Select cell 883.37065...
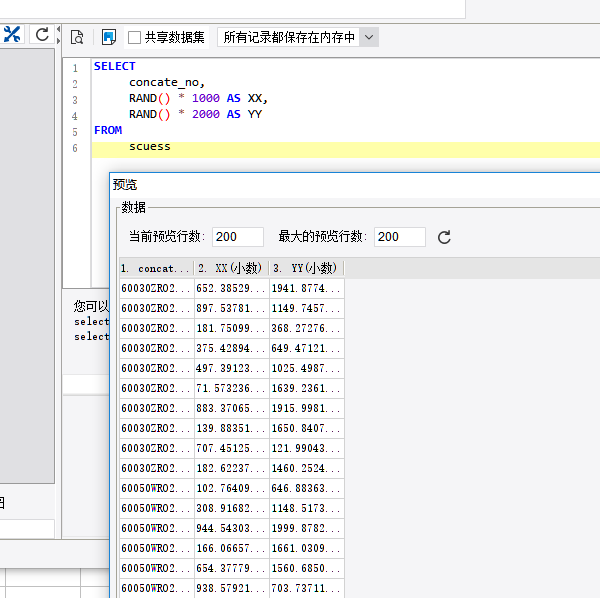The image size is (600, 598). [232, 409]
